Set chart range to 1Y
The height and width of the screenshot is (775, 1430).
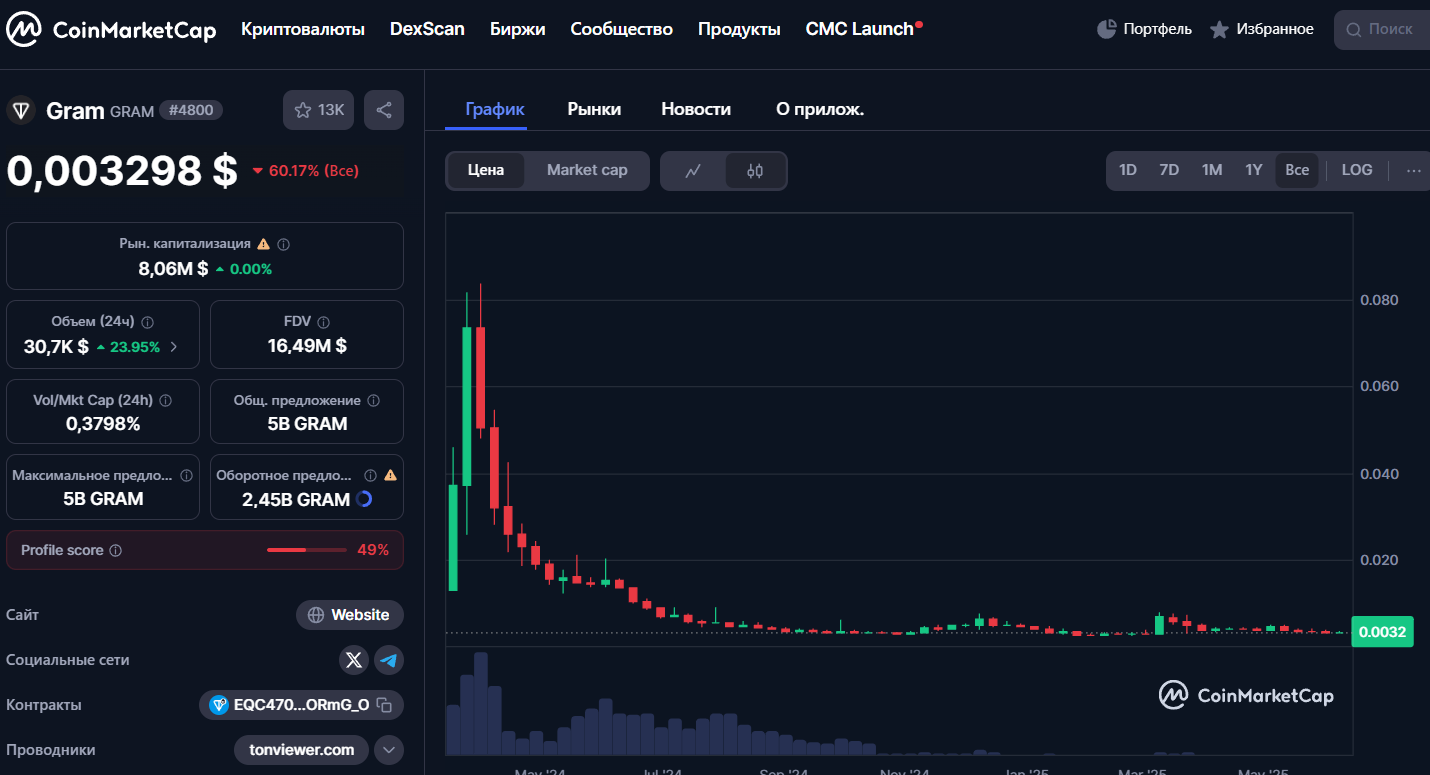coord(1254,170)
